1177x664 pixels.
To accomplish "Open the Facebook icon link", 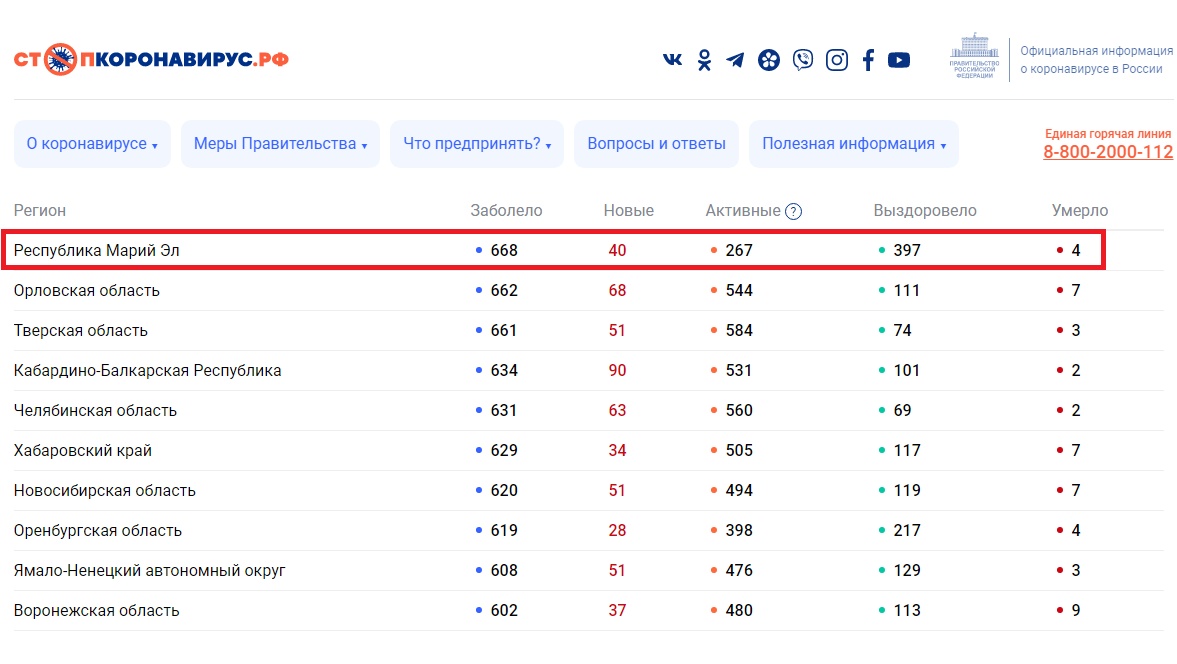I will click(868, 60).
